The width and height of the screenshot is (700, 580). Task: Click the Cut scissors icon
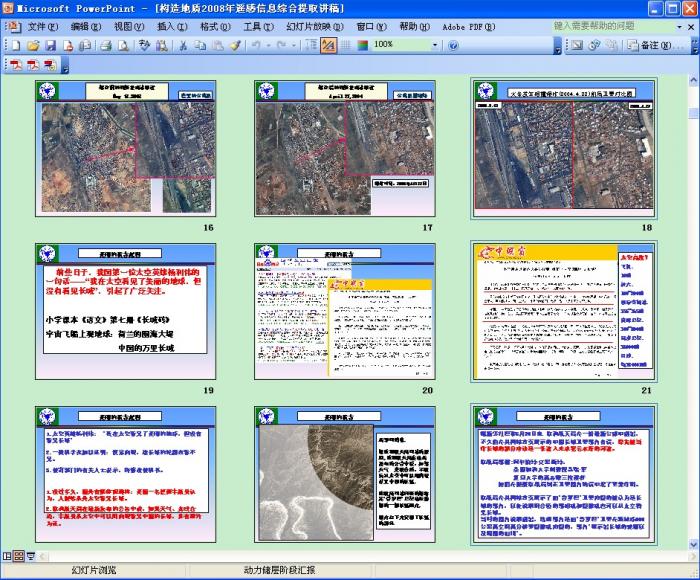click(x=184, y=45)
